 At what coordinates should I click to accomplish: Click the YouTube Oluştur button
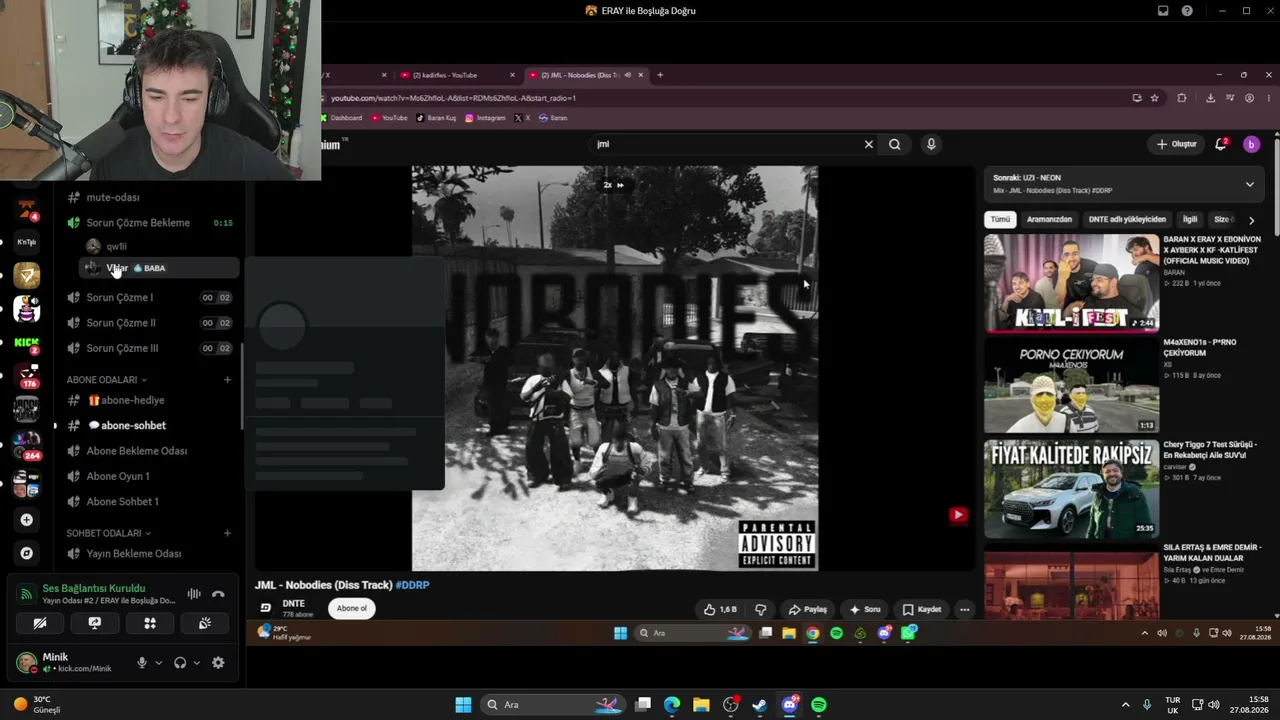1177,144
